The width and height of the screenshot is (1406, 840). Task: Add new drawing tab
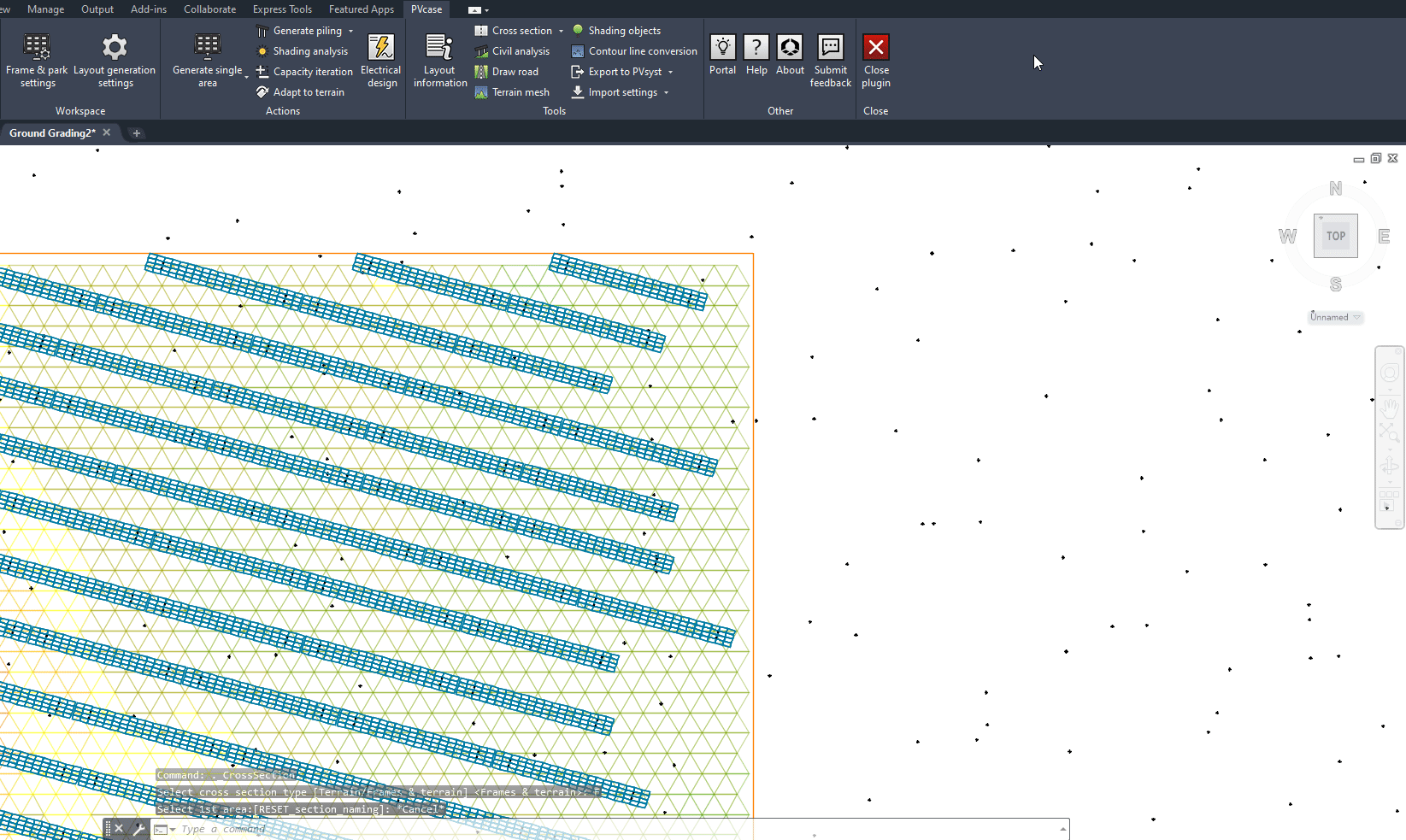pos(136,133)
